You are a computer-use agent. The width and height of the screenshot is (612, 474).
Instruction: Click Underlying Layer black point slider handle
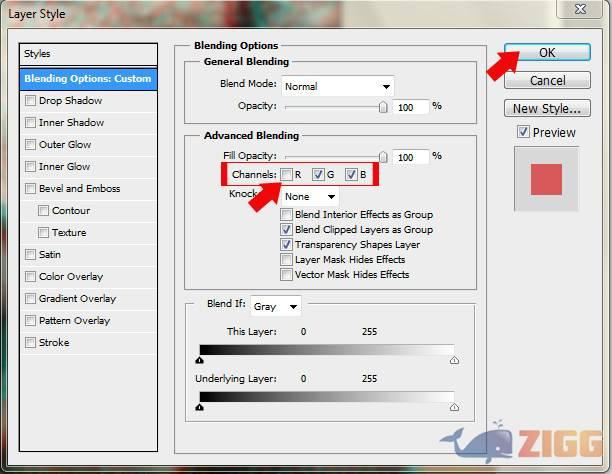pos(200,407)
